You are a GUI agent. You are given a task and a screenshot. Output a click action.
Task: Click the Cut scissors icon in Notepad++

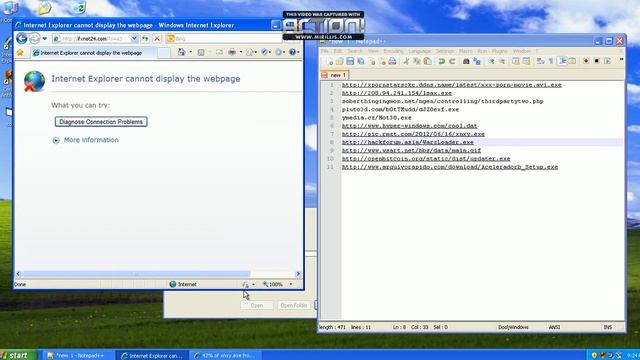407,62
